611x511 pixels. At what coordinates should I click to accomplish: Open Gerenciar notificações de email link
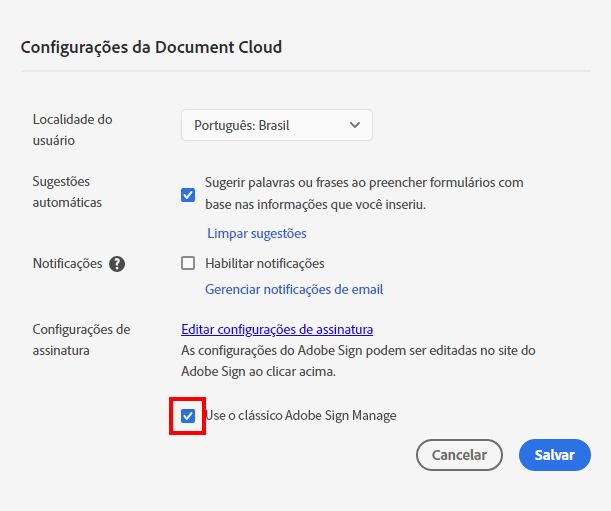click(294, 289)
